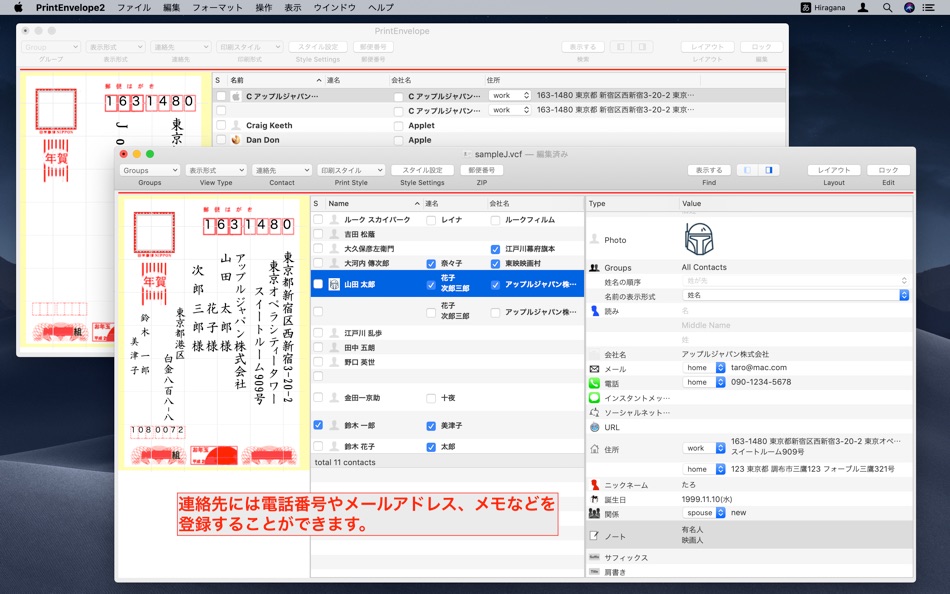Click the ロック Edit lock button

(x=888, y=170)
